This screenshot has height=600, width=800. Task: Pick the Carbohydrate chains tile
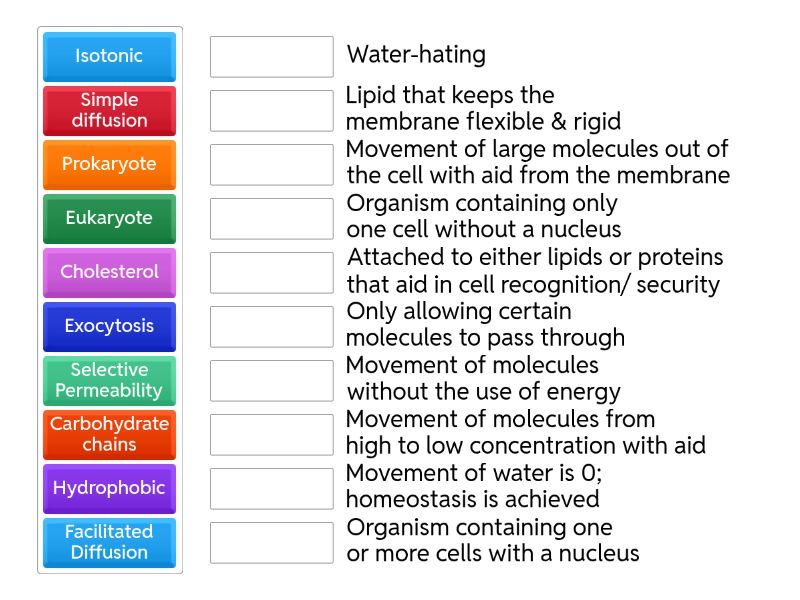[x=109, y=434]
